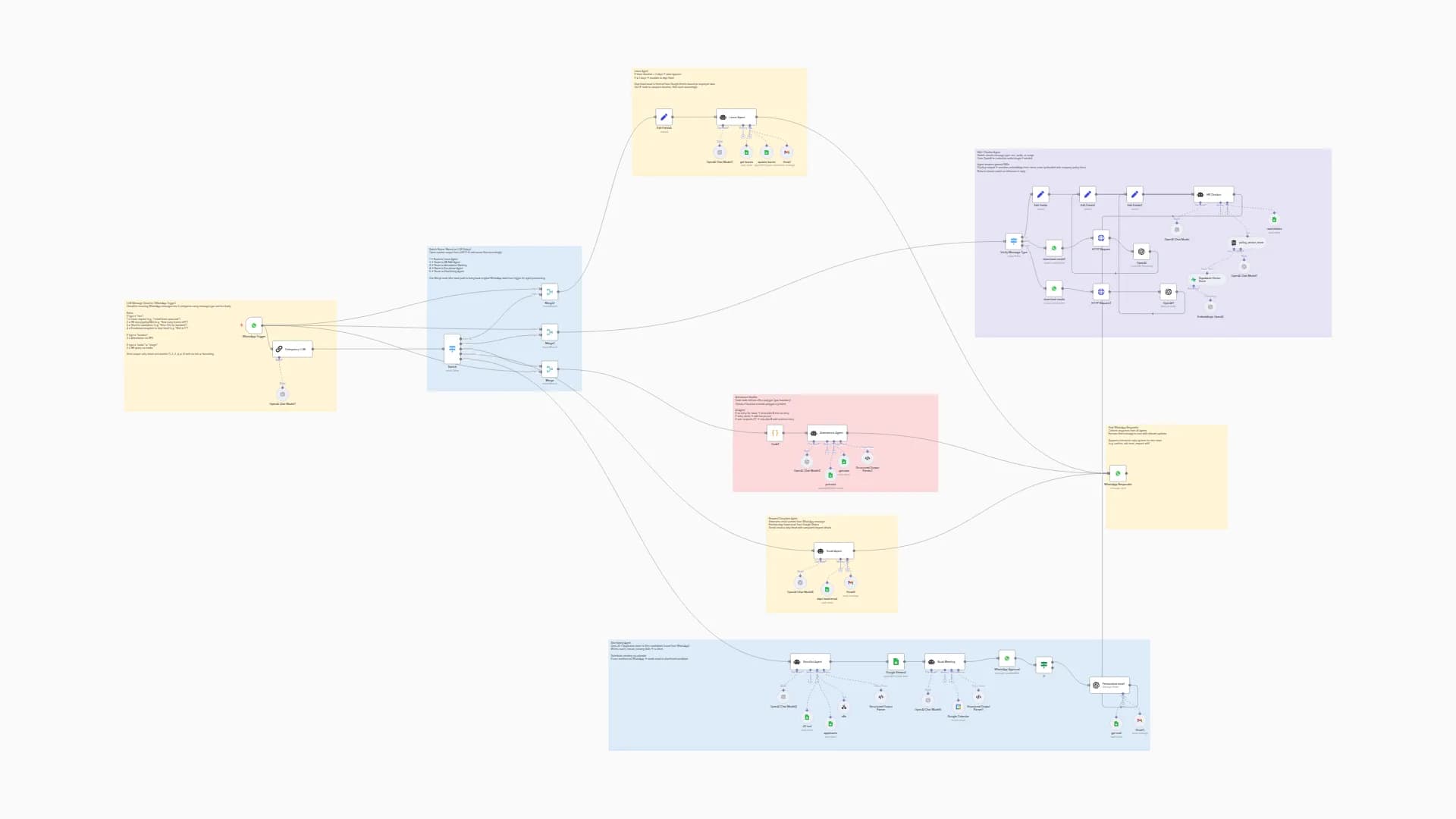This screenshot has width=1456, height=819.
Task: Select the update leaves Google Sheets tool
Action: click(766, 152)
